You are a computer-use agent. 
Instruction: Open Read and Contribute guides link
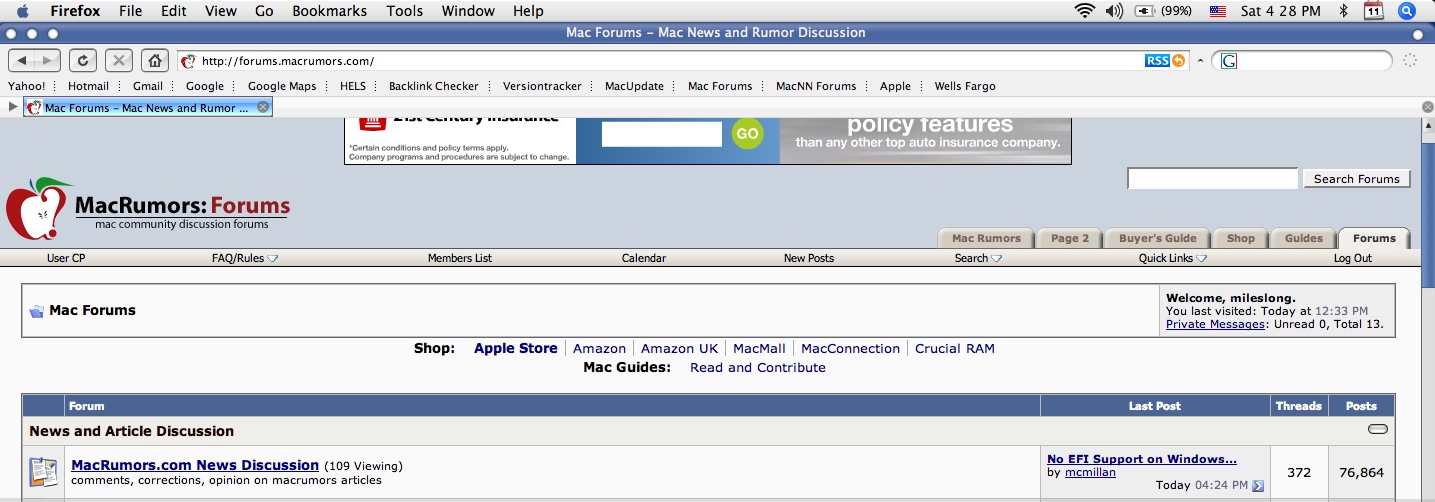(758, 368)
